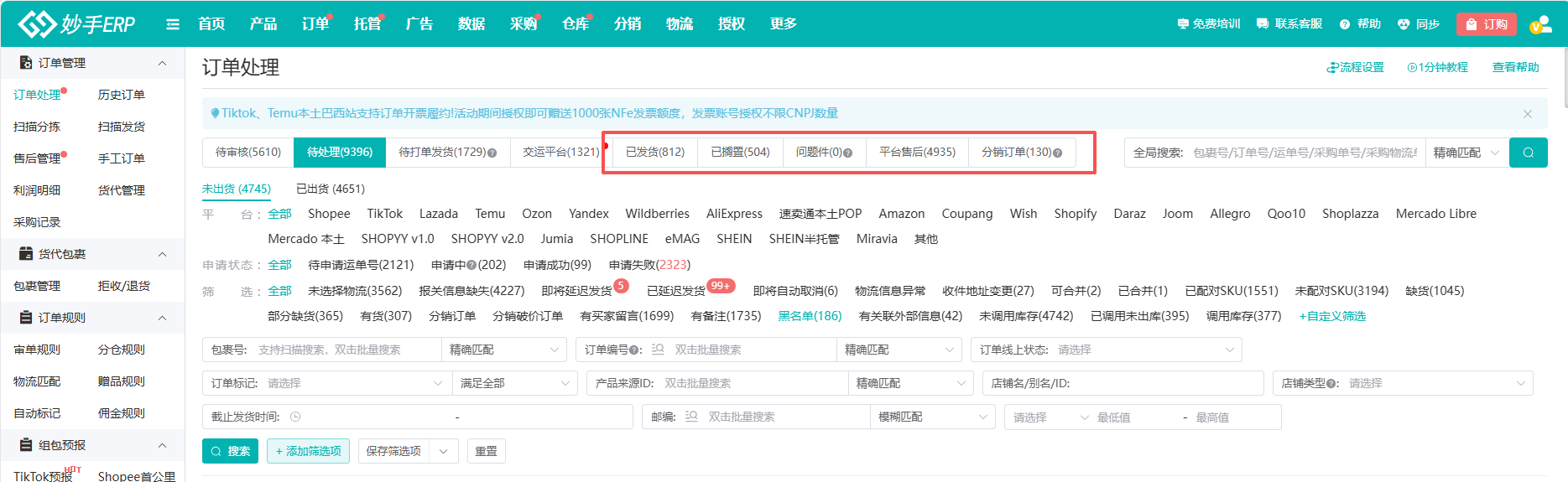Click the help icon beside 订单编号
1568x482 pixels.
click(633, 350)
